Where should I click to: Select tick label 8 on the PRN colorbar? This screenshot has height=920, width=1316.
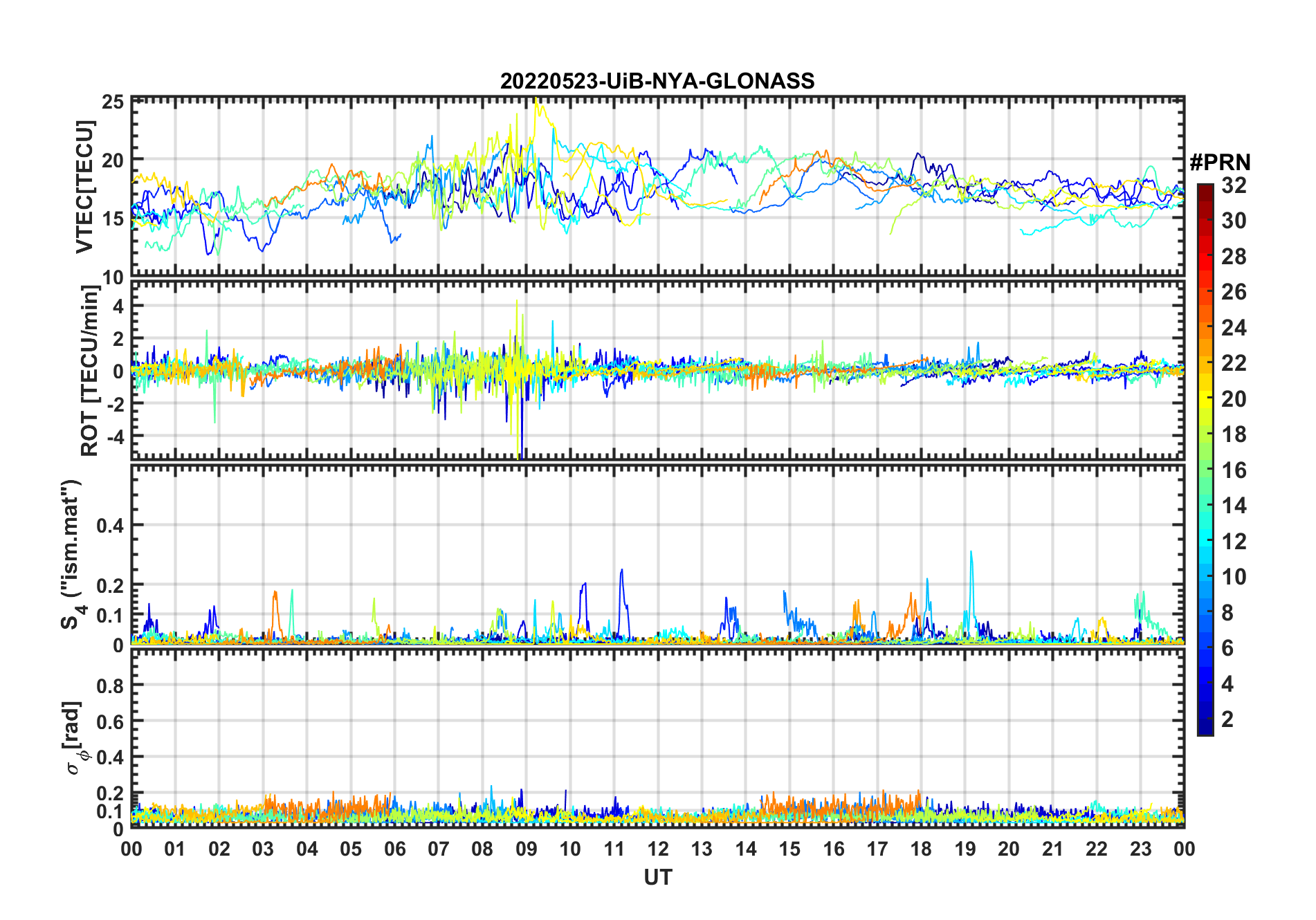(x=1227, y=612)
